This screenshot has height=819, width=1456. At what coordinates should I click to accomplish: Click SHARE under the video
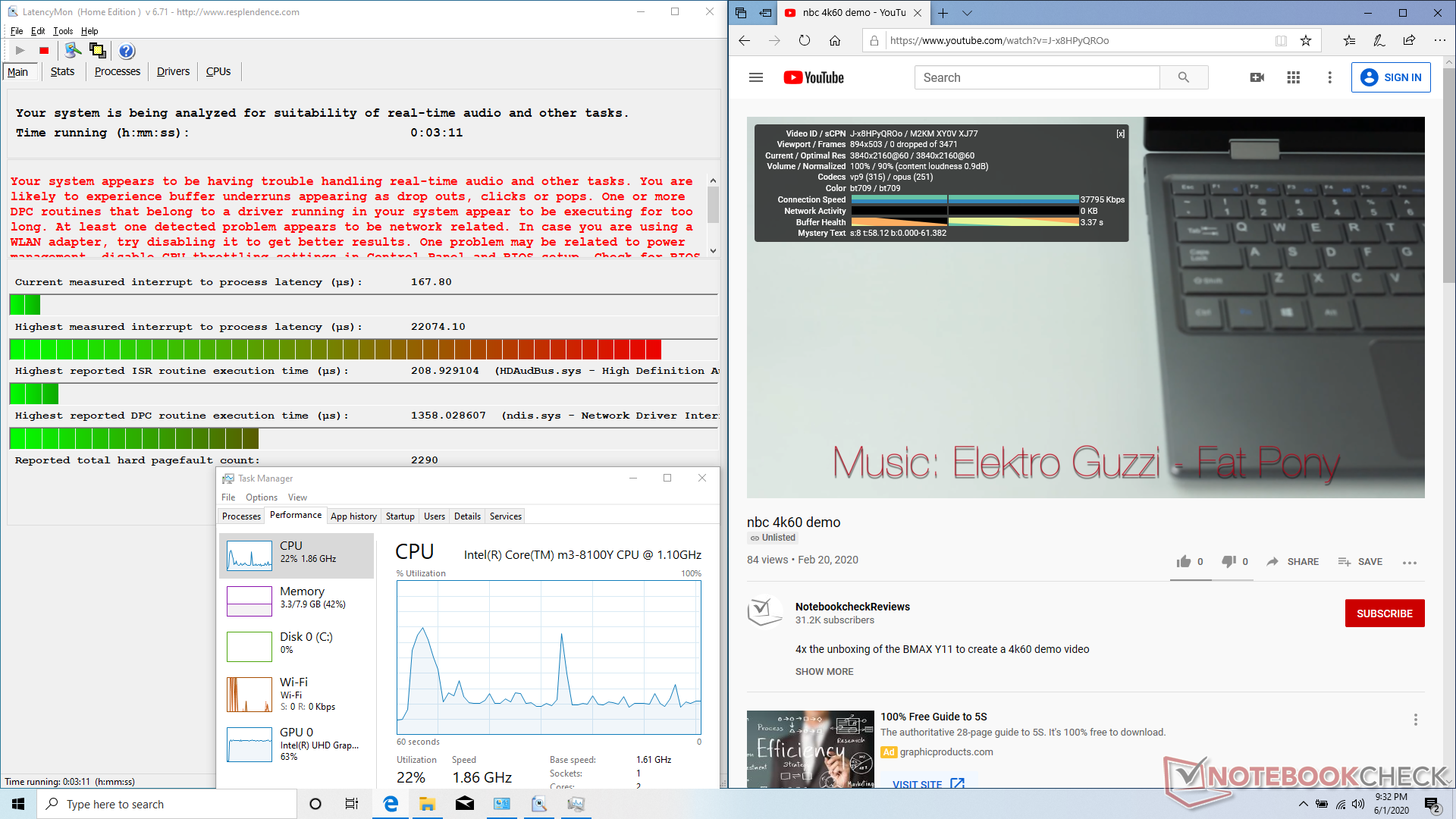[1293, 562]
